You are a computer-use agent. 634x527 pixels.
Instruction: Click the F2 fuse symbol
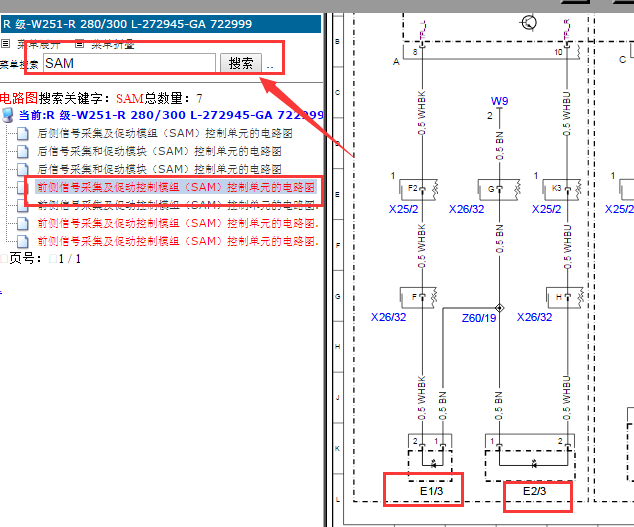tap(419, 189)
